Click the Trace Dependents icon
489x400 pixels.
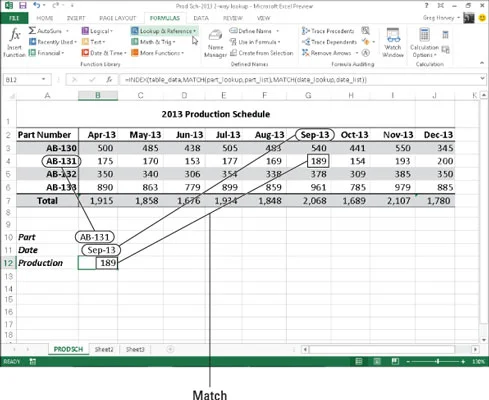tap(305, 42)
